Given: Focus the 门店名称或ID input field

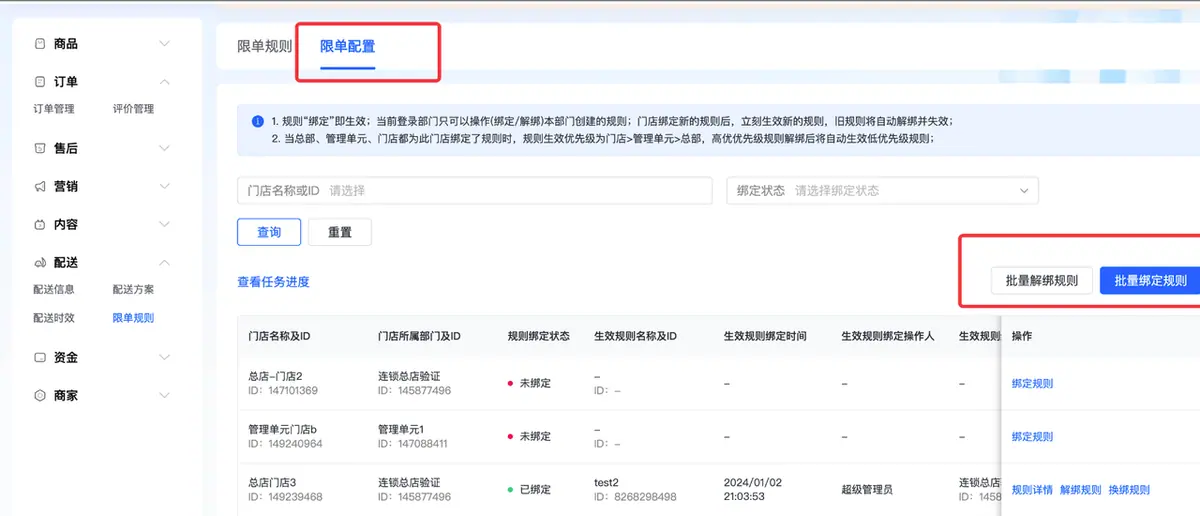Looking at the screenshot, I should (474, 190).
